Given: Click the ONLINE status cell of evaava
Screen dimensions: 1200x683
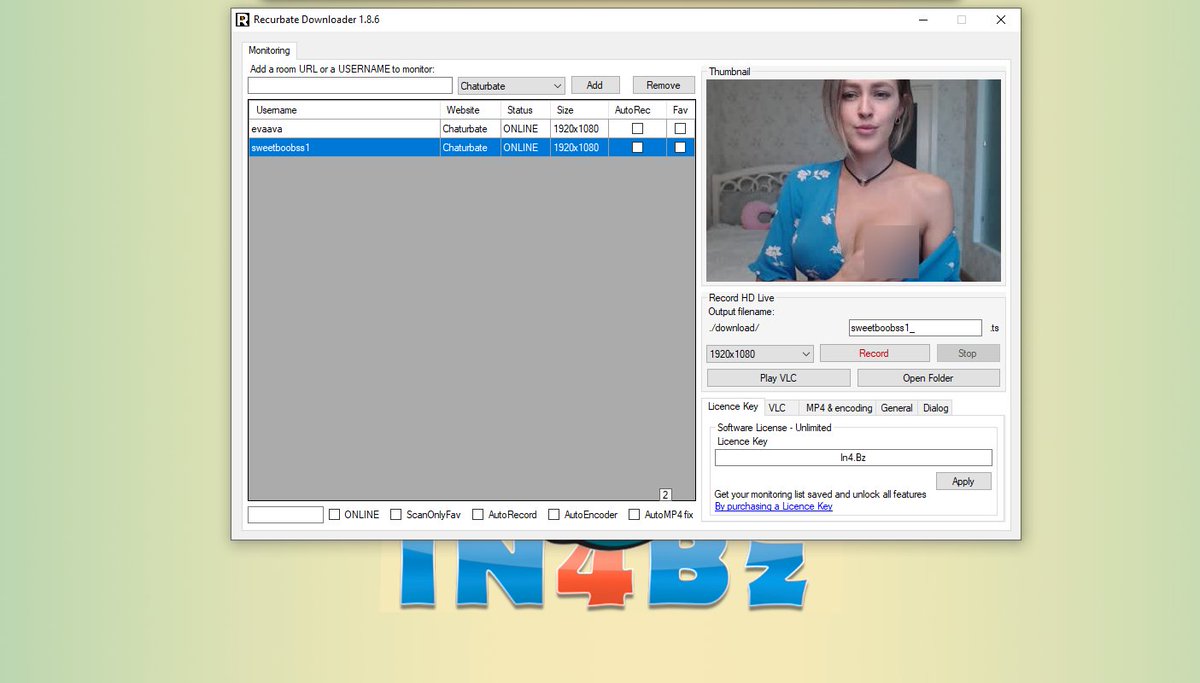Looking at the screenshot, I should [525, 129].
